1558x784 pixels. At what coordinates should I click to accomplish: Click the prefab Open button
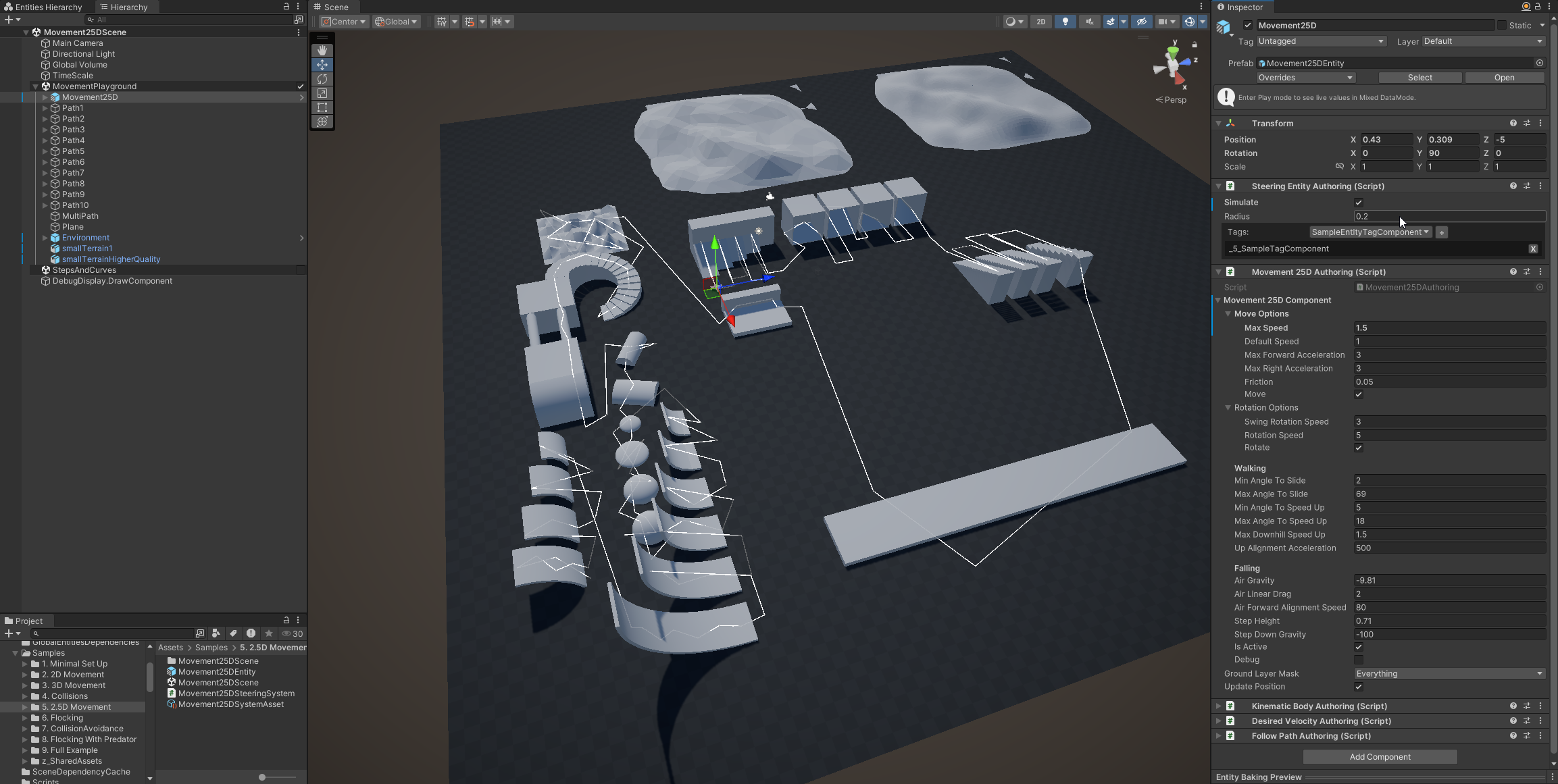pyautogui.click(x=1504, y=78)
